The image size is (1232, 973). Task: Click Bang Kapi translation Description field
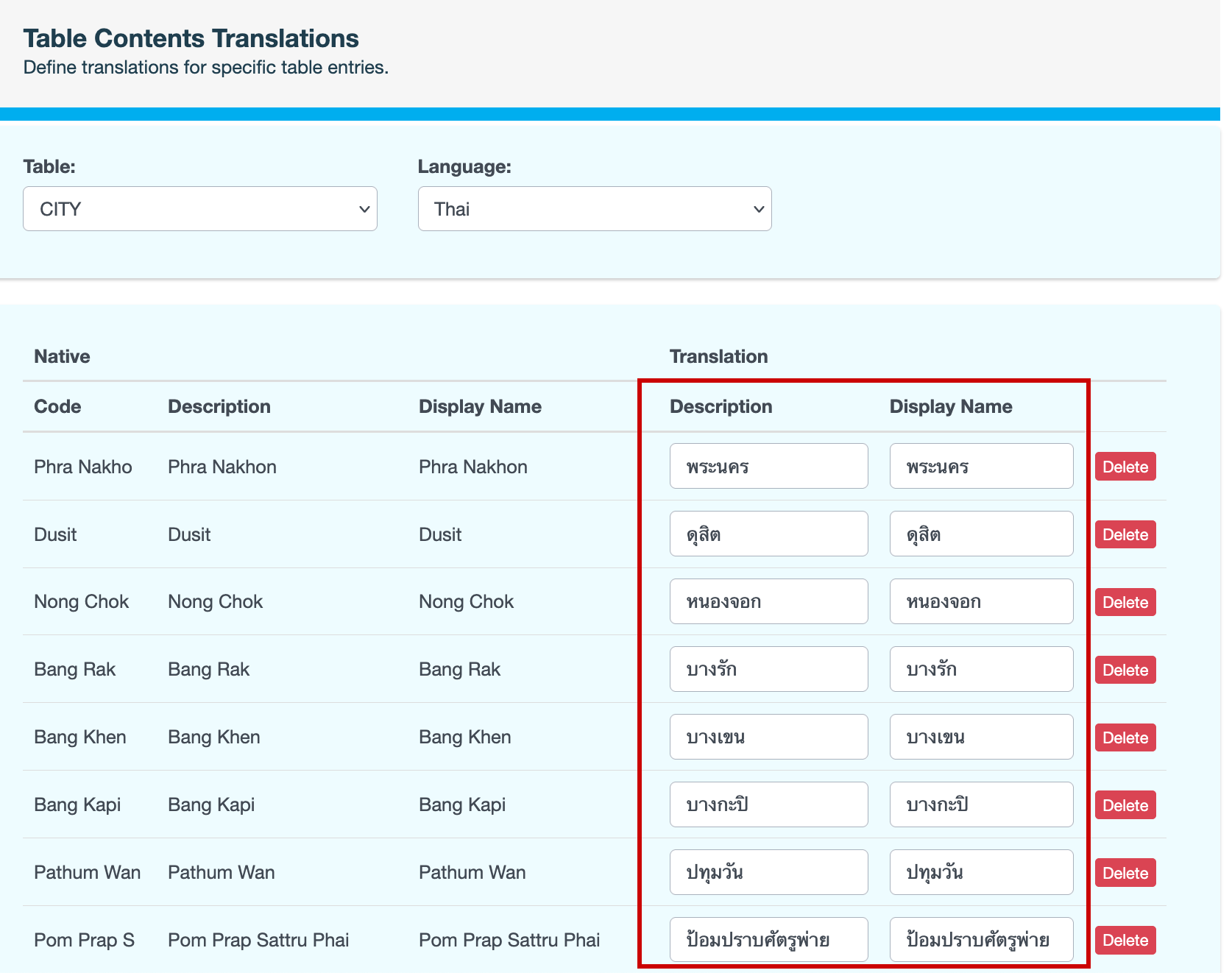point(768,804)
